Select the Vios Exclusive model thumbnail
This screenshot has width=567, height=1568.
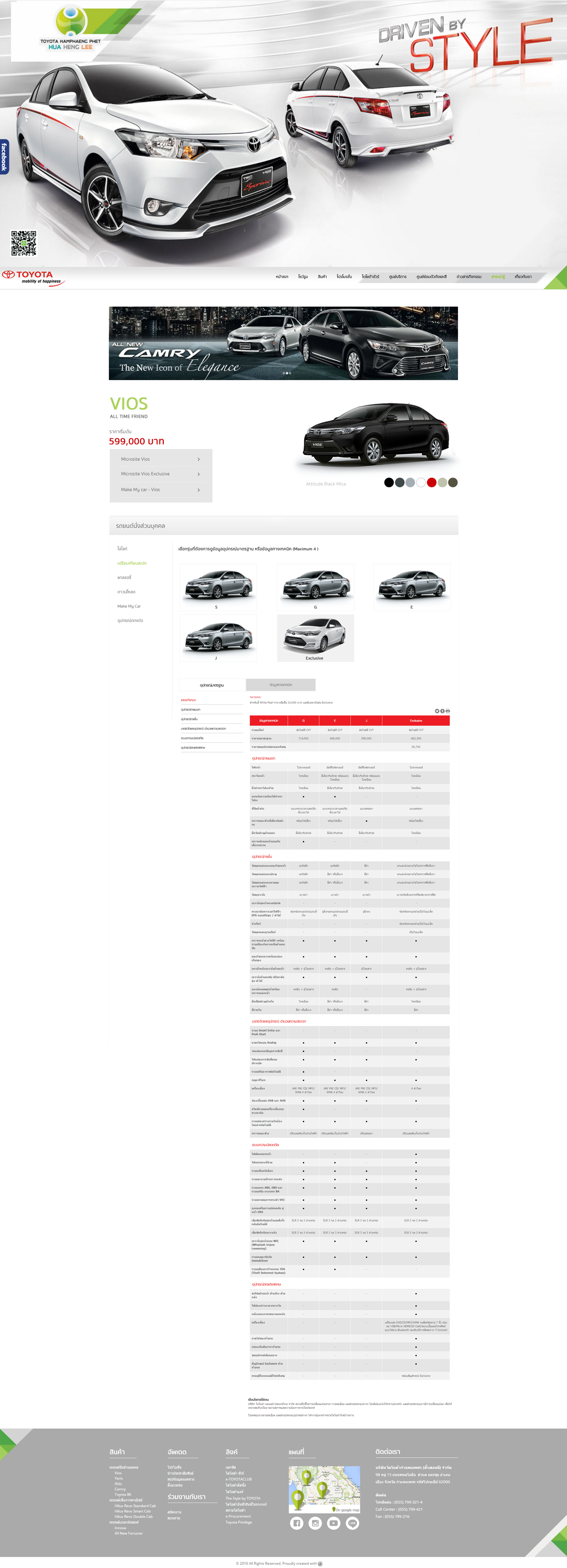pyautogui.click(x=315, y=638)
